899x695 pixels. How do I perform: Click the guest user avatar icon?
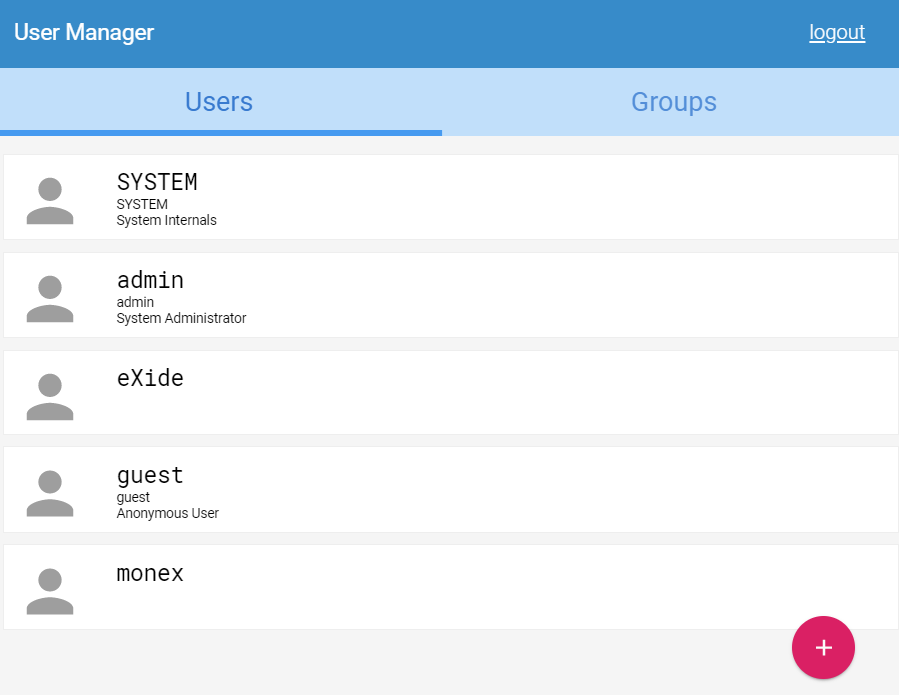click(50, 493)
